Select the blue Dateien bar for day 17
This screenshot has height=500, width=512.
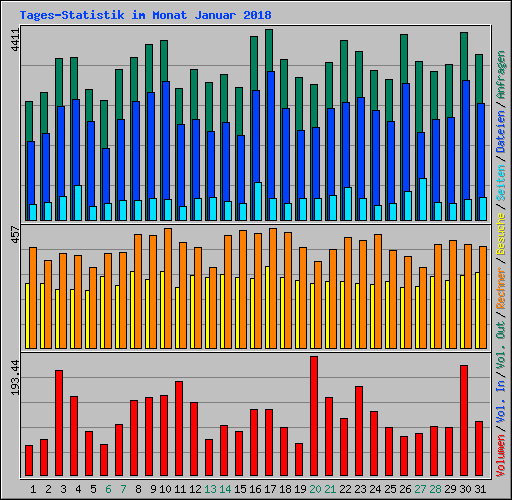click(271, 146)
